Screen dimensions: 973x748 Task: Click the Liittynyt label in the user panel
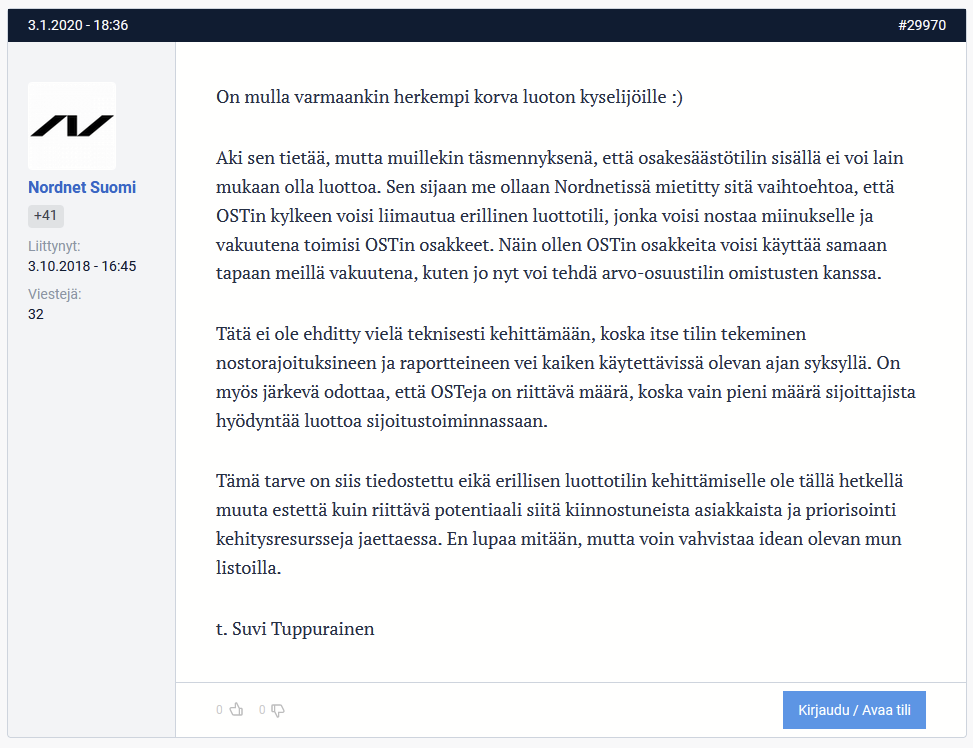[x=54, y=246]
